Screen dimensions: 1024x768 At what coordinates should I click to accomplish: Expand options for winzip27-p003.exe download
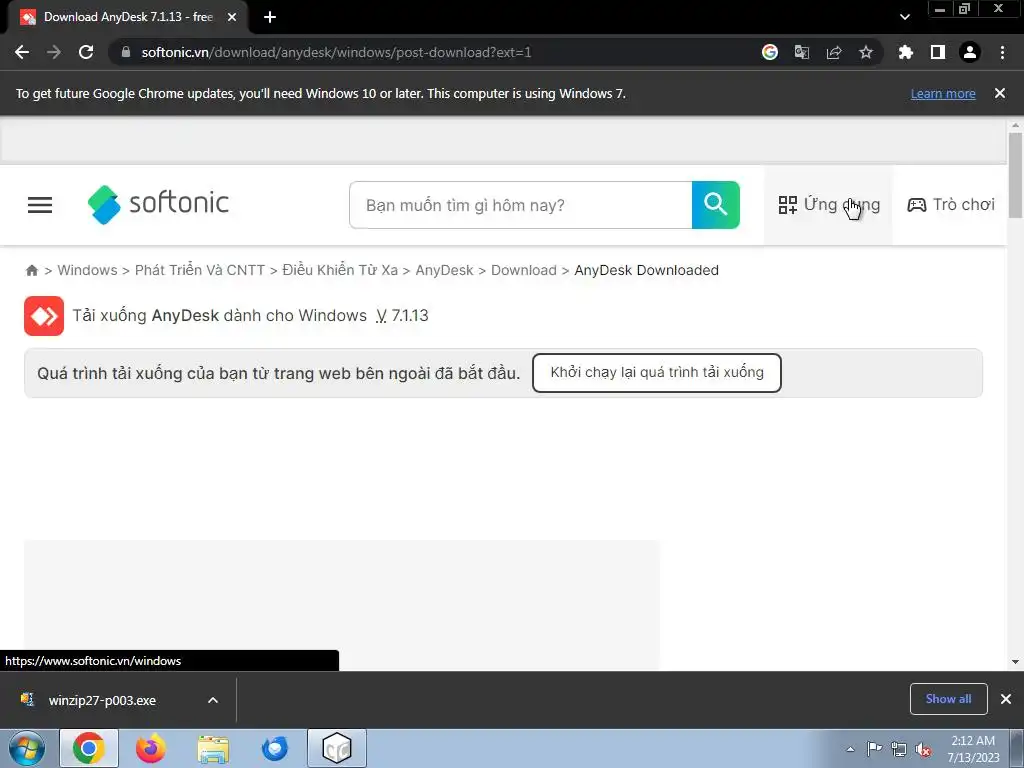click(213, 701)
